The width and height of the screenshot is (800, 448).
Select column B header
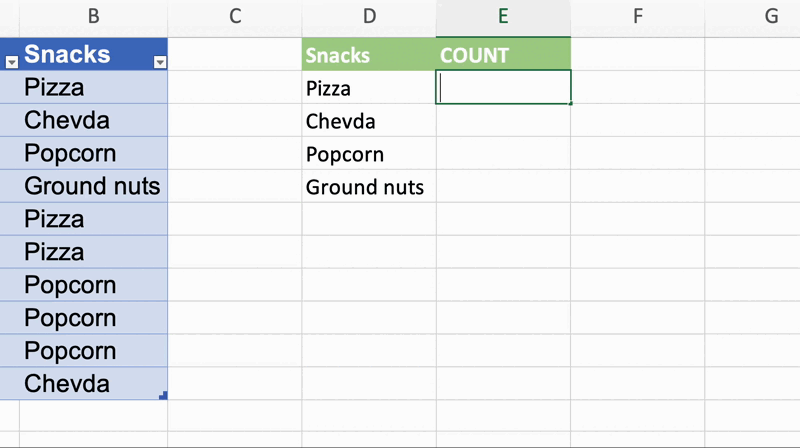[94, 16]
